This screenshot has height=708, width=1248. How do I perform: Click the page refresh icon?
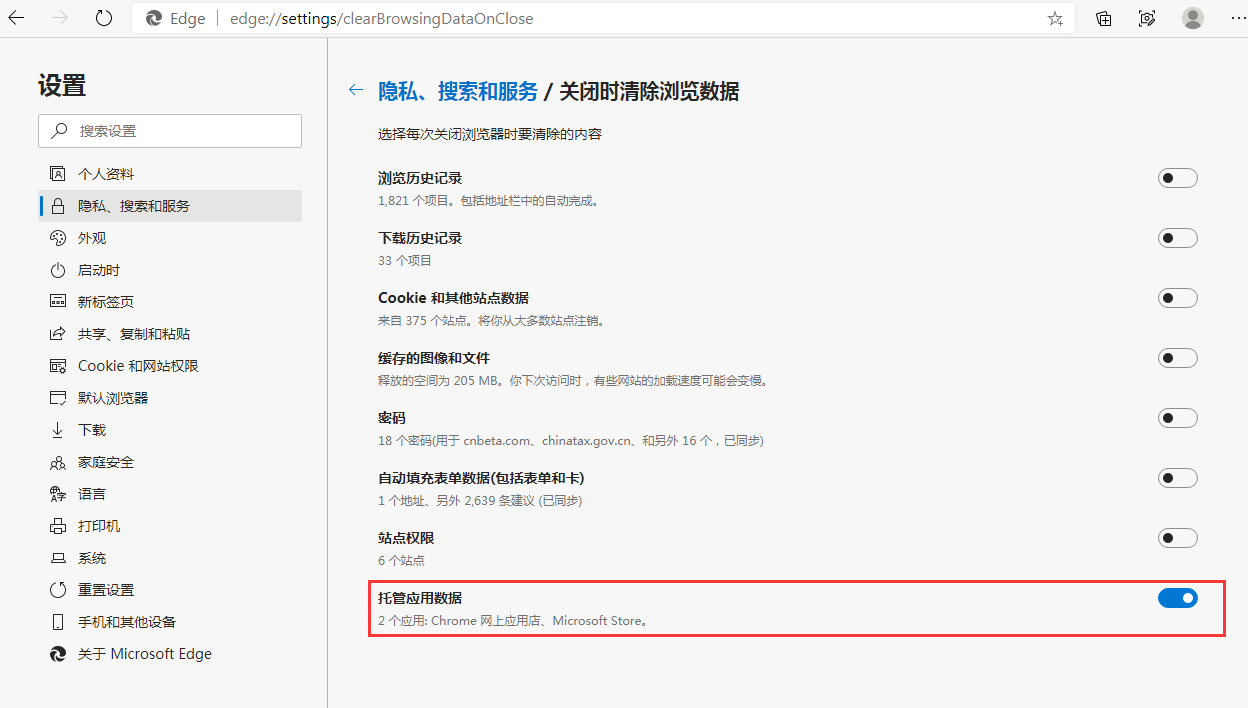[104, 18]
